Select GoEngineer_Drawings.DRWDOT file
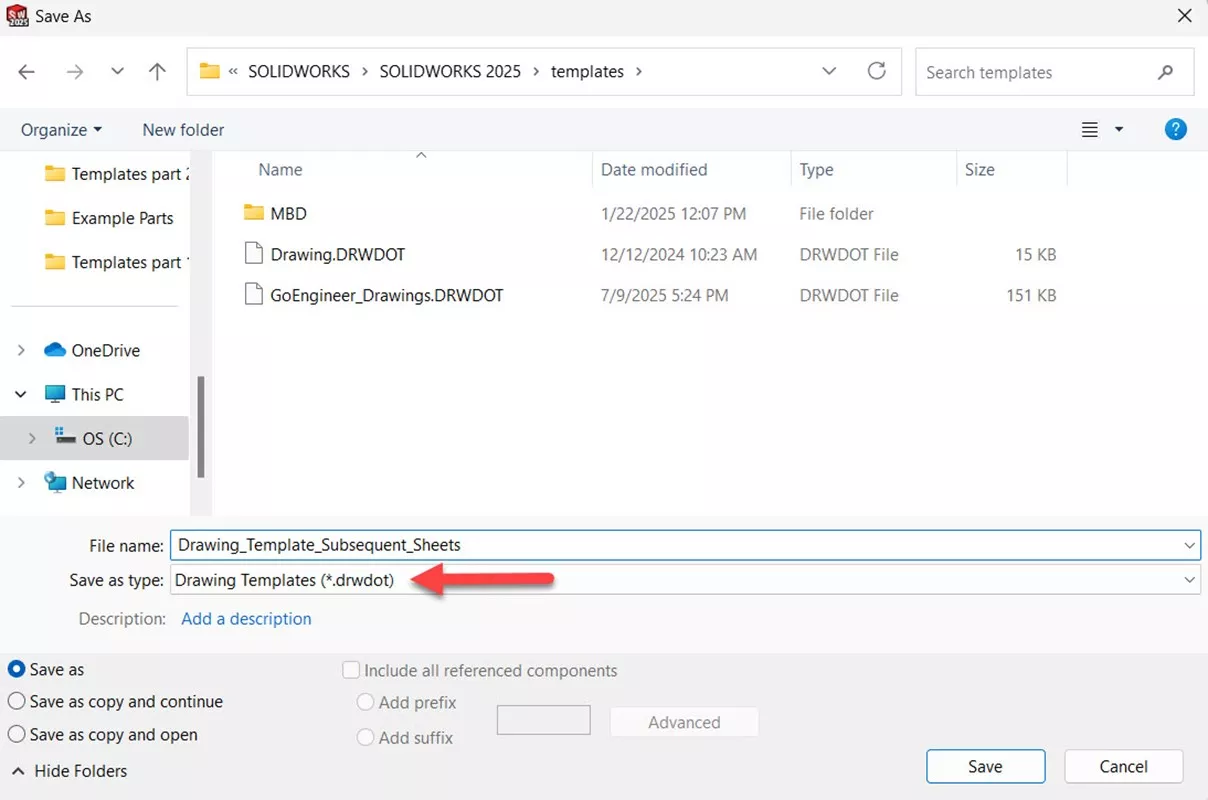This screenshot has width=1208, height=800. pyautogui.click(x=386, y=296)
